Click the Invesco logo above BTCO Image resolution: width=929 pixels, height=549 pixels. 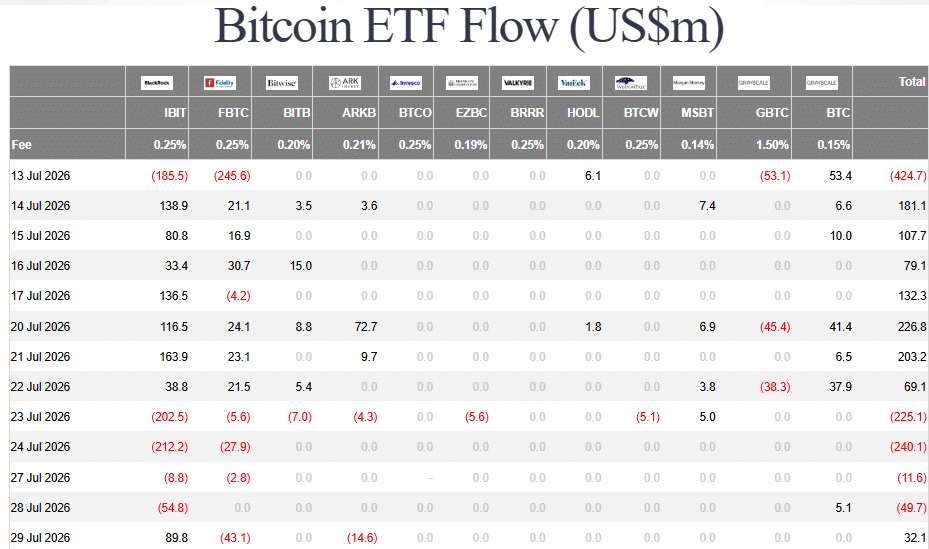point(406,83)
